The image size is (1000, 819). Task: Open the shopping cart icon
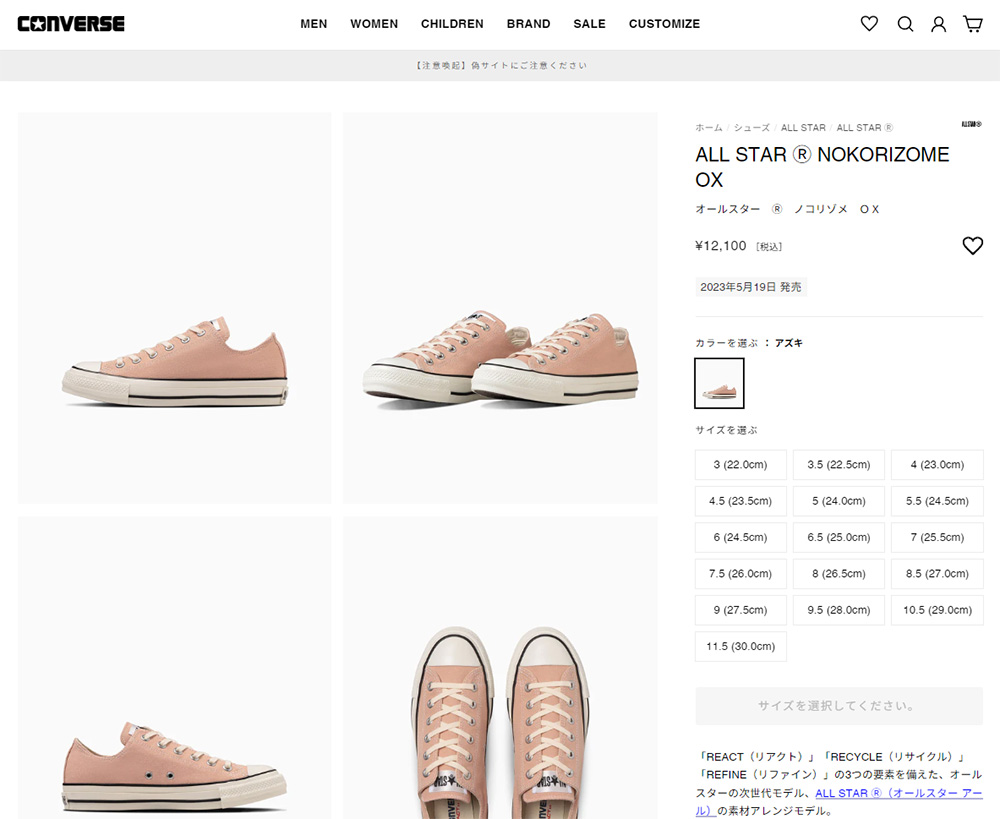[x=973, y=24]
